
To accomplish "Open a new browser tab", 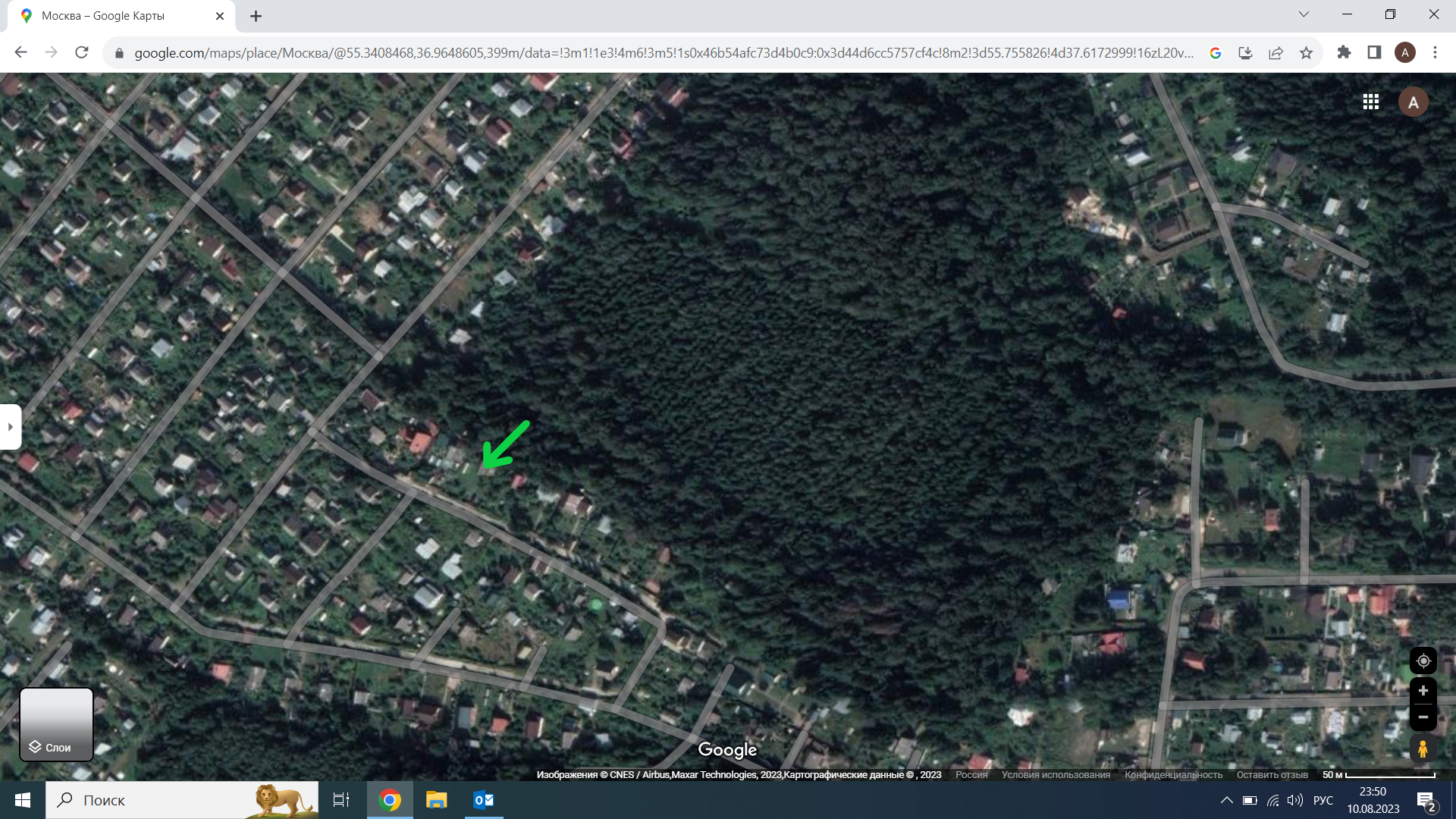I will [x=256, y=16].
